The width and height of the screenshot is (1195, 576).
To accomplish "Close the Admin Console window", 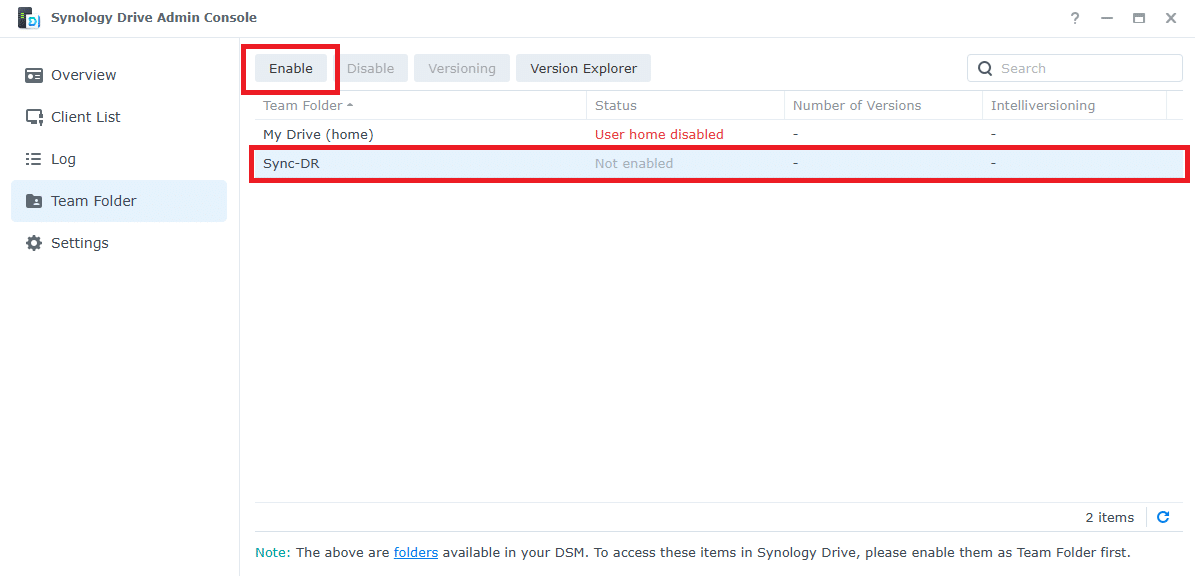I will pyautogui.click(x=1171, y=18).
